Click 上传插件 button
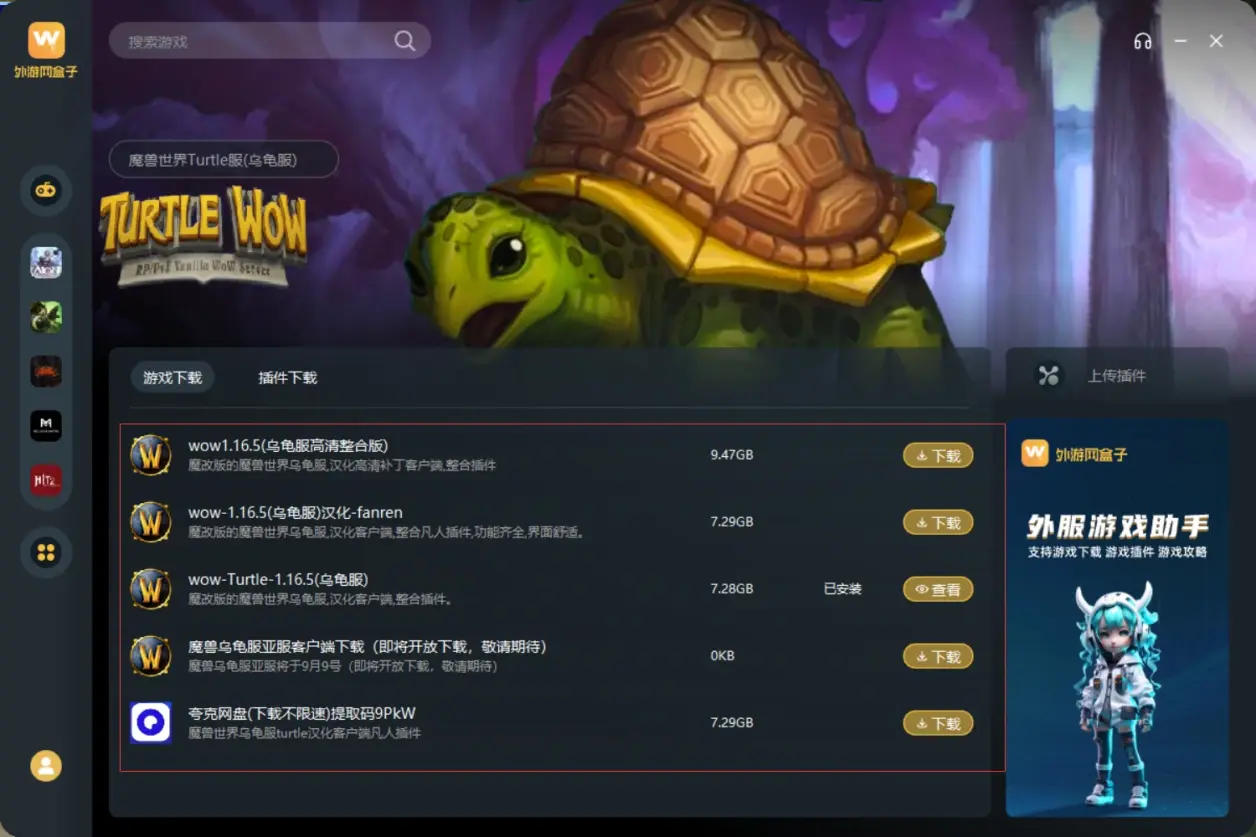The width and height of the screenshot is (1256, 837). 1117,376
